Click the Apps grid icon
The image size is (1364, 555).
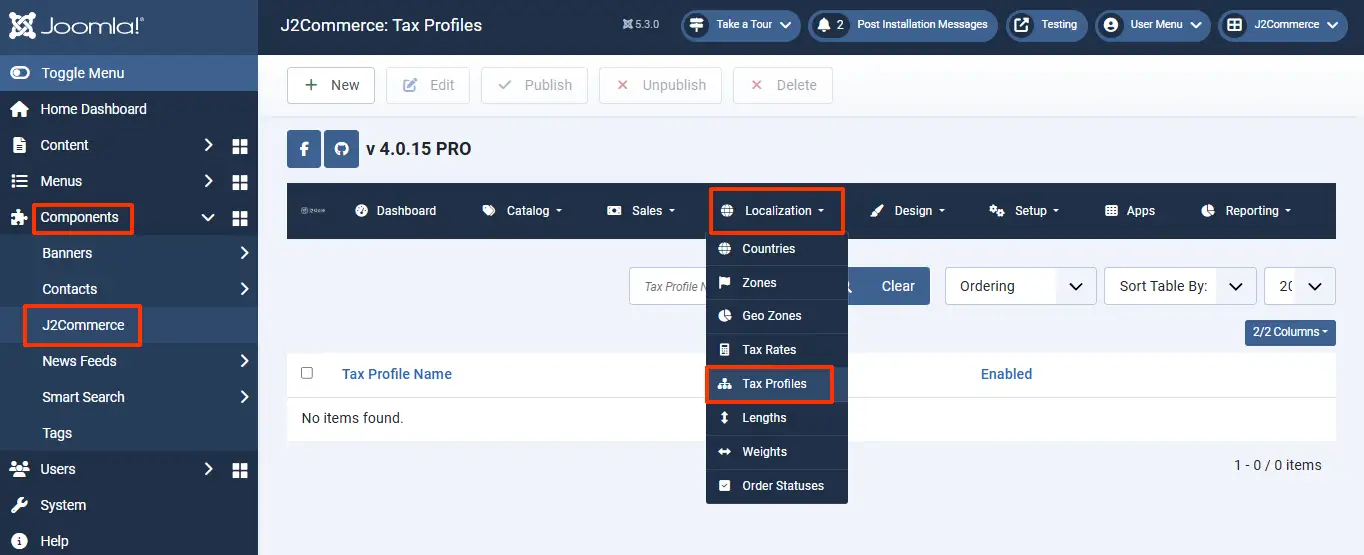tap(1111, 211)
